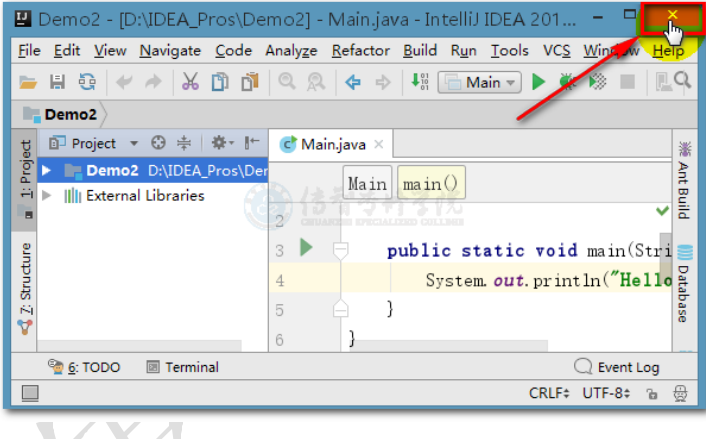Viewport: 706px width, 439px height.
Task: Change line separator CRLF in status bar
Action: tap(549, 393)
